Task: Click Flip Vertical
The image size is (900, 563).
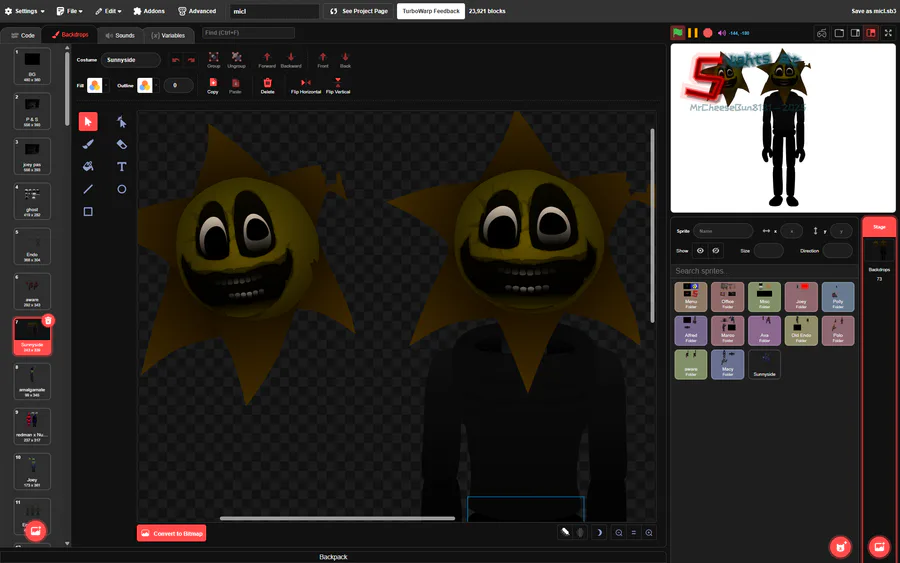Action: 338,86
